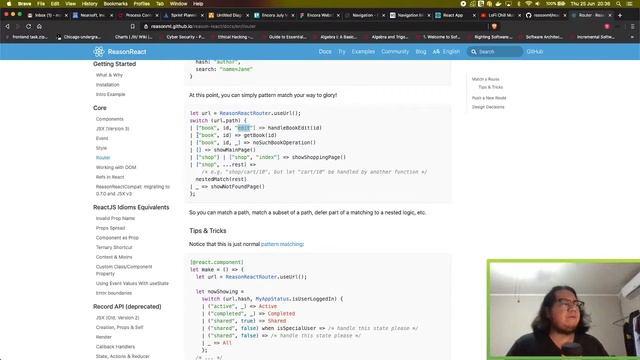Switch to the Untitled Diagram tab
This screenshot has height=360, width=640.
229,15
